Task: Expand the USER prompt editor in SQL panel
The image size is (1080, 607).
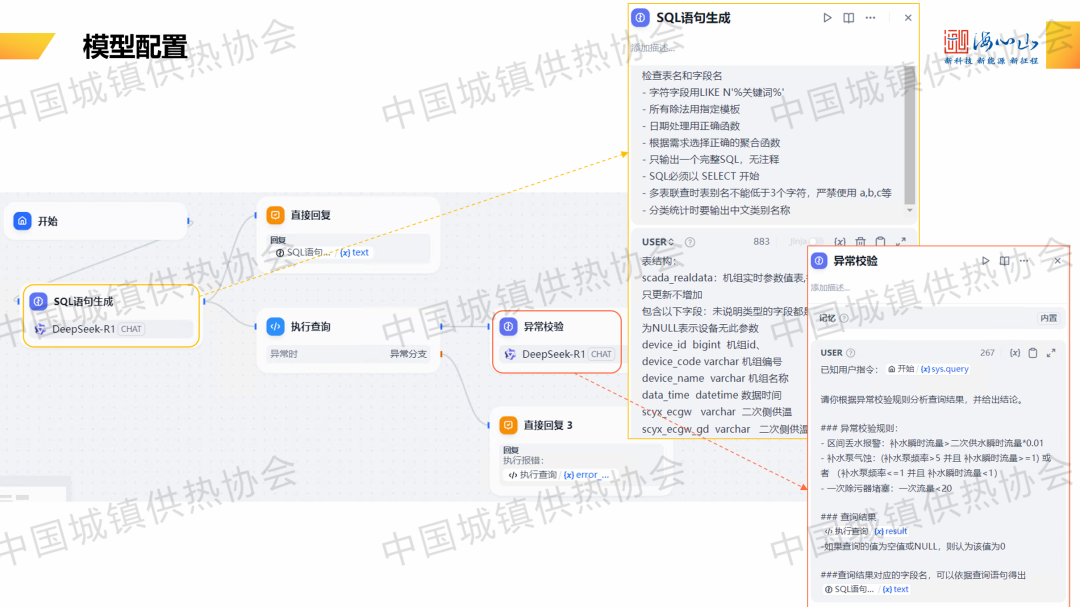Action: click(901, 242)
